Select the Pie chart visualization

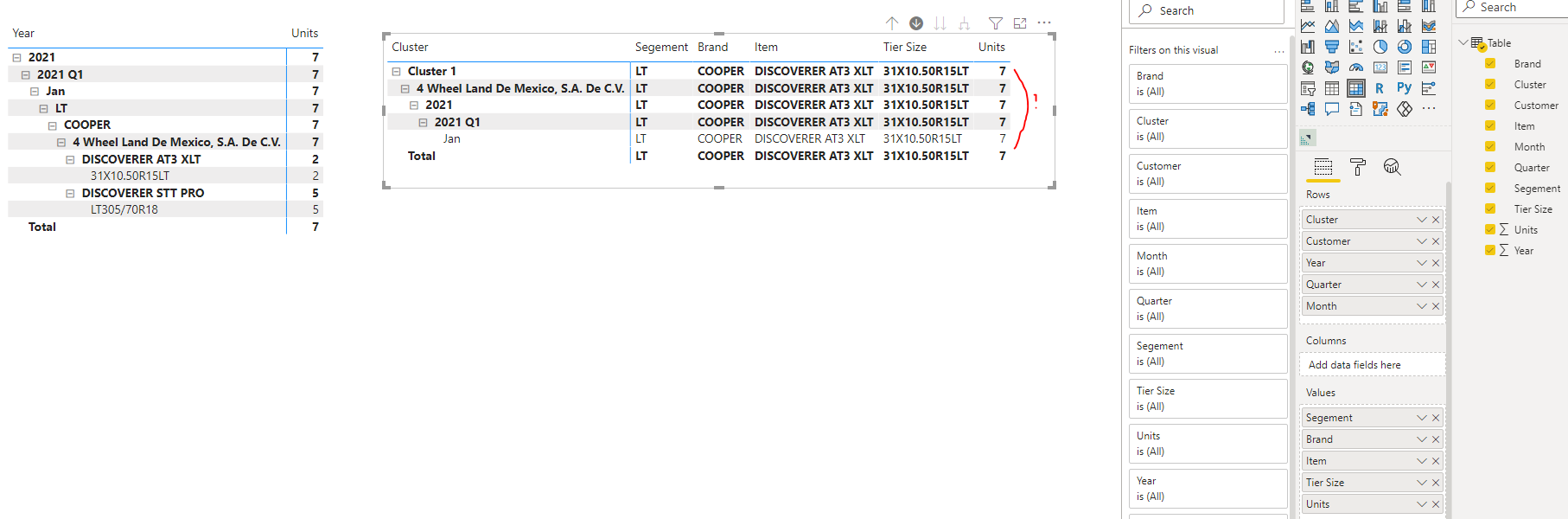(x=1380, y=47)
